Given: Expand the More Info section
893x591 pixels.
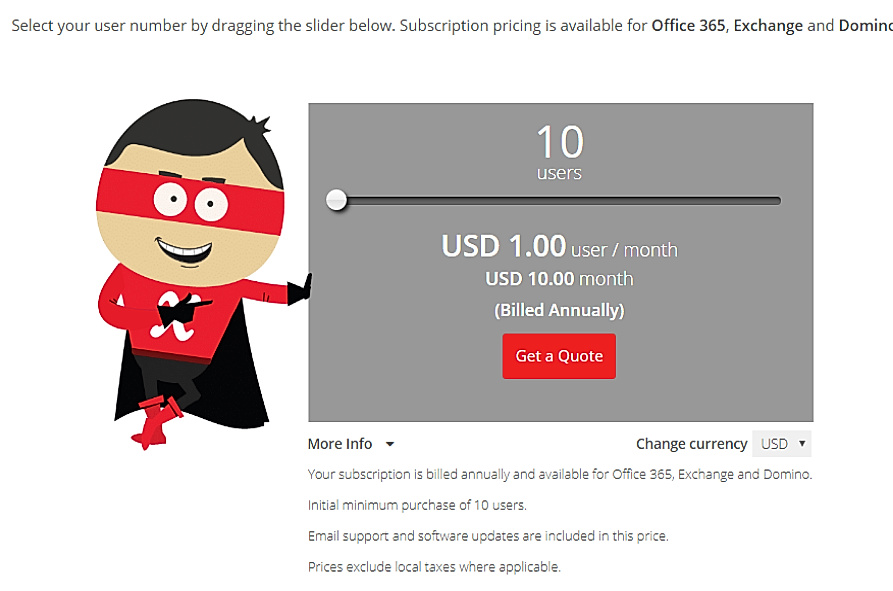Looking at the screenshot, I should point(340,444).
